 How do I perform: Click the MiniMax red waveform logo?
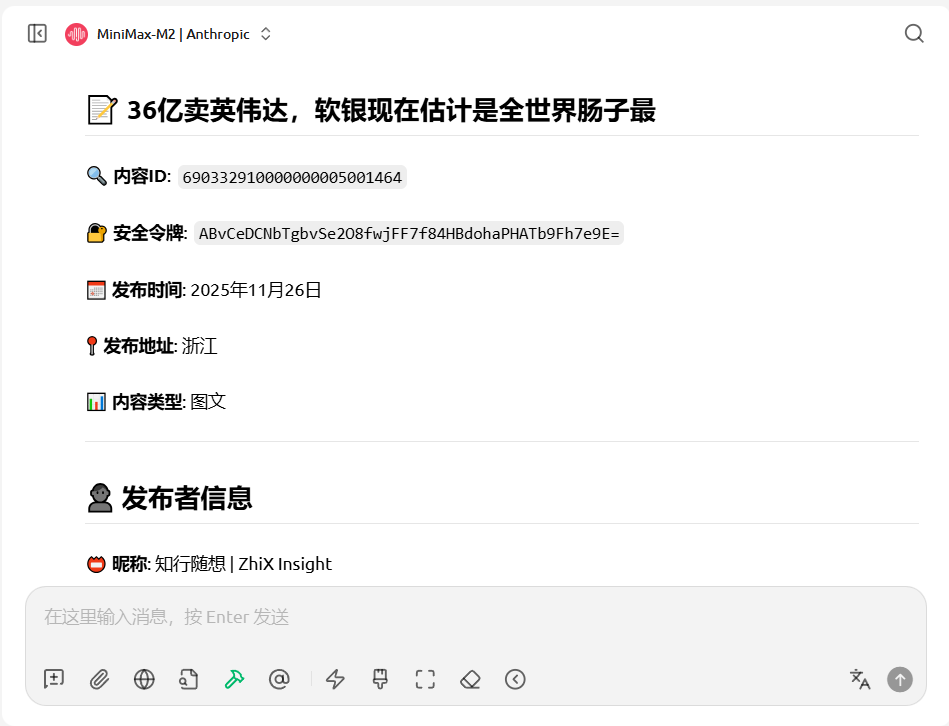click(76, 34)
